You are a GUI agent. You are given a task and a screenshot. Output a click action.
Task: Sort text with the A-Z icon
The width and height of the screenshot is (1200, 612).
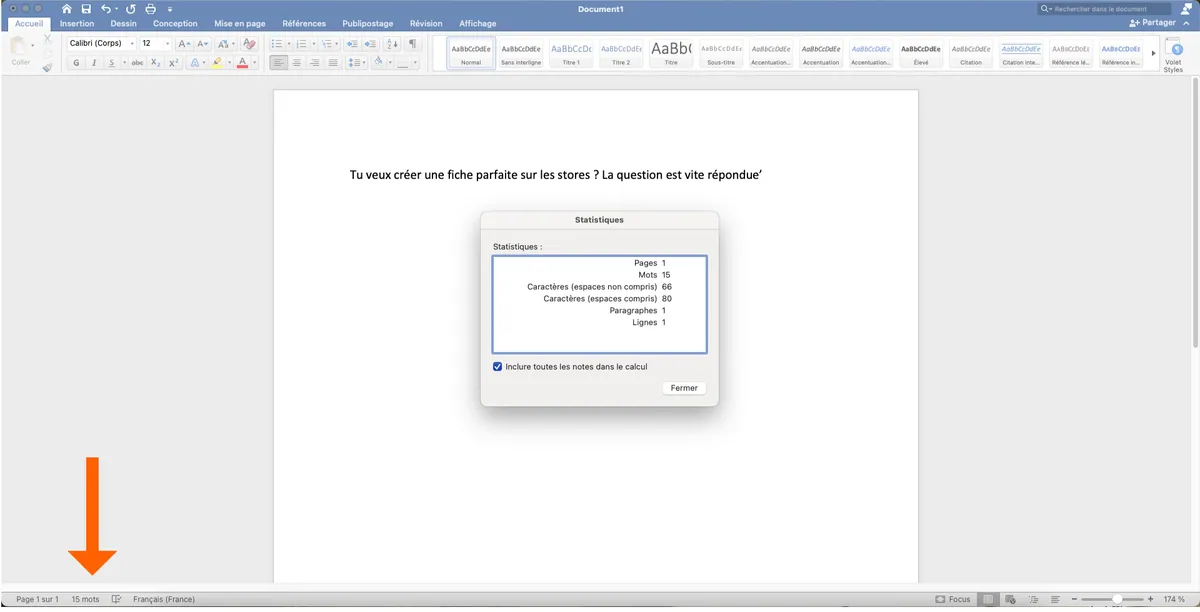tap(392, 44)
